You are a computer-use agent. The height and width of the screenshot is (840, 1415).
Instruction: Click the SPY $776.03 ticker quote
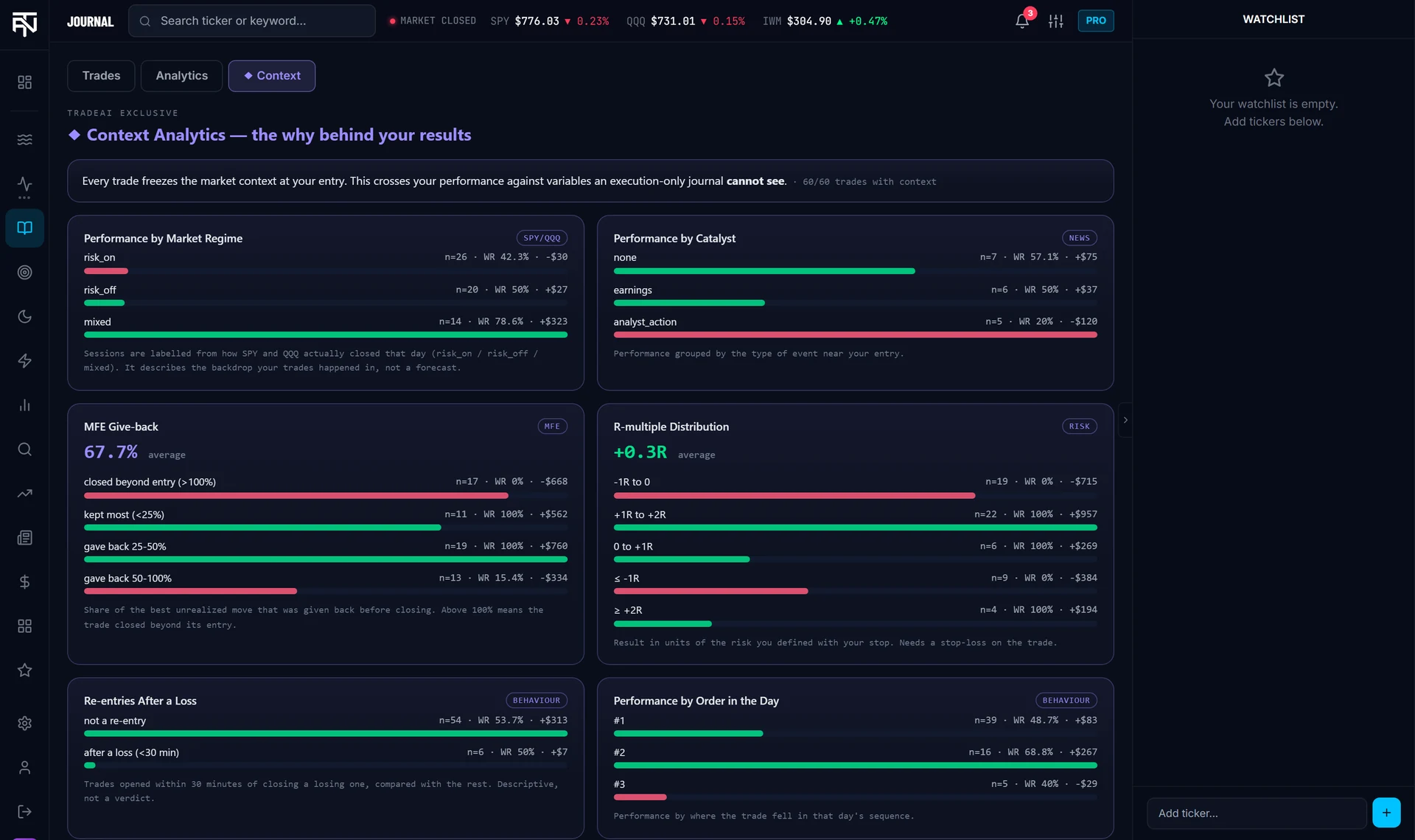[x=550, y=21]
